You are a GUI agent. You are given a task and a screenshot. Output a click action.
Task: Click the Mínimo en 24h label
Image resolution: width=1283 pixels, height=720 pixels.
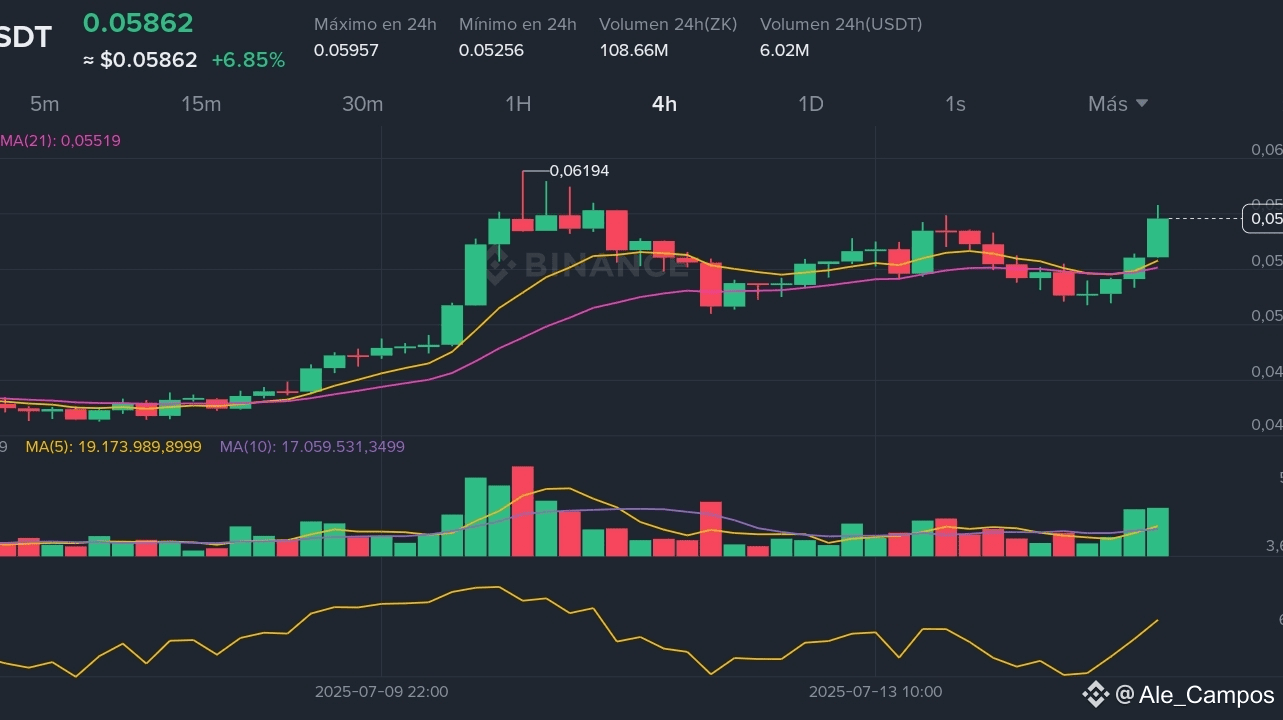click(518, 24)
